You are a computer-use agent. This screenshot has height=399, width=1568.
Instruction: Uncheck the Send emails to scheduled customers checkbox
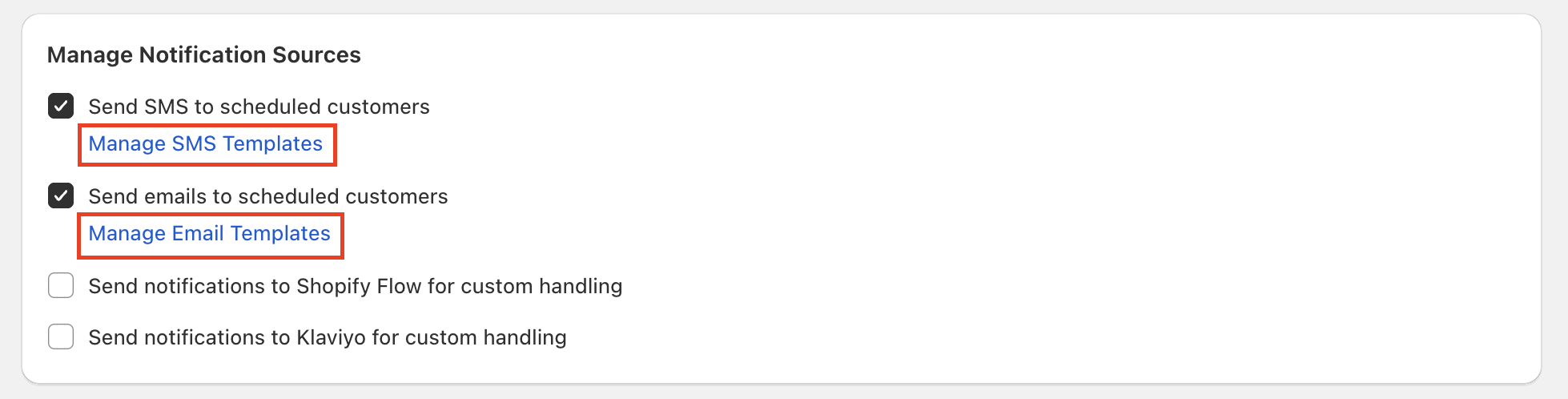point(61,195)
